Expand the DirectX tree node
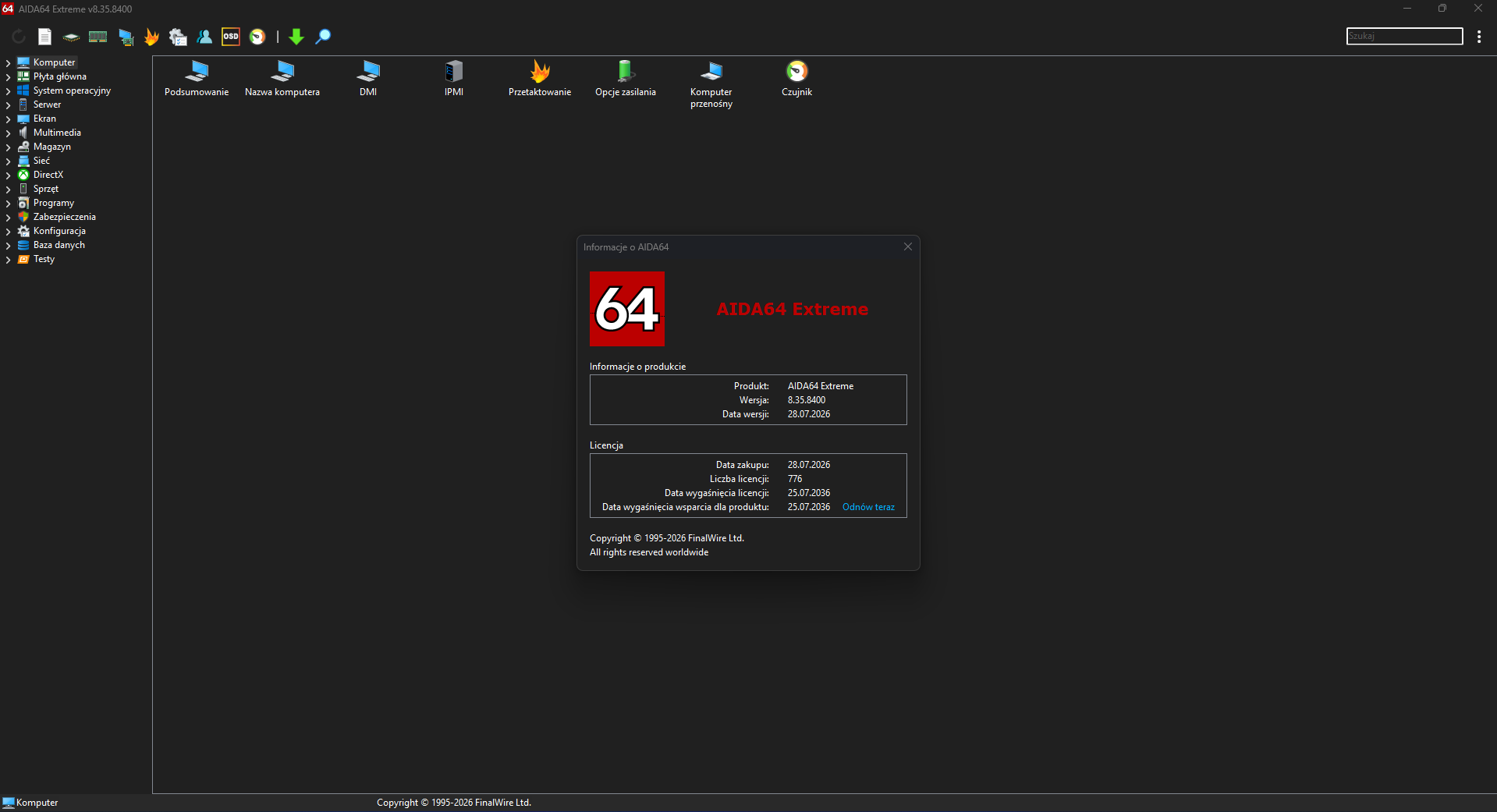Screen dimensions: 1497x812 pos(8,175)
